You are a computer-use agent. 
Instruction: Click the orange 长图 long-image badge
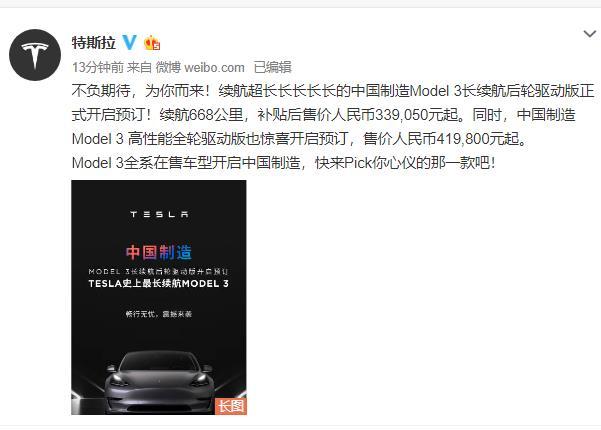[x=231, y=406]
